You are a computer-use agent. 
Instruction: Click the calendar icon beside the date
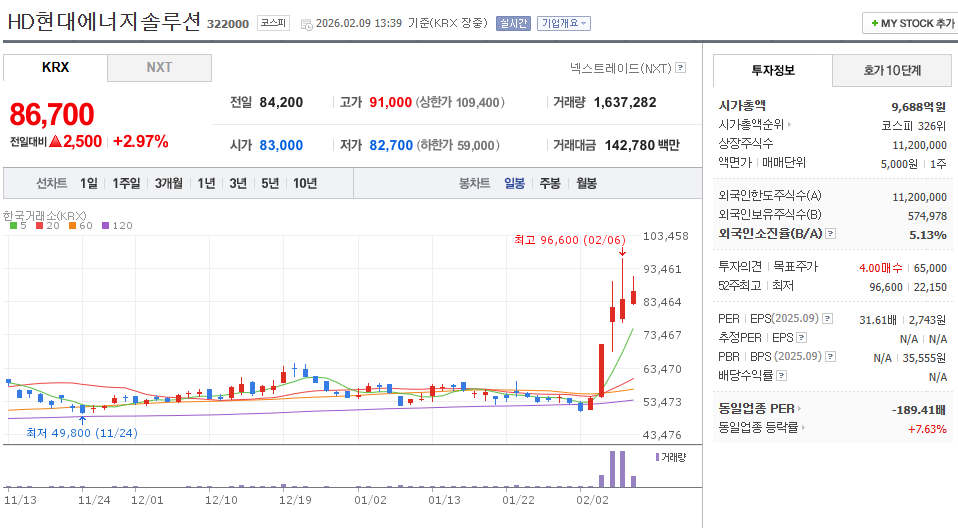[307, 24]
